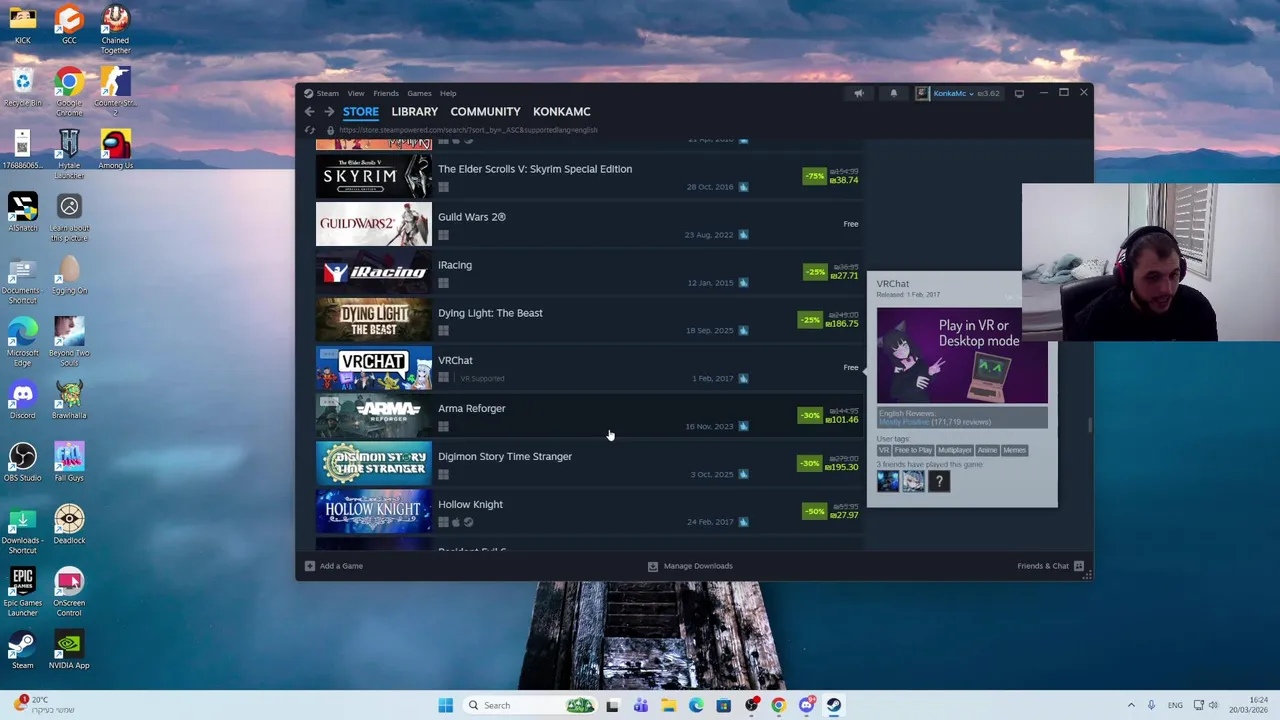This screenshot has height=720, width=1280.
Task: Go forward with Steam's forward arrow
Action: point(328,112)
